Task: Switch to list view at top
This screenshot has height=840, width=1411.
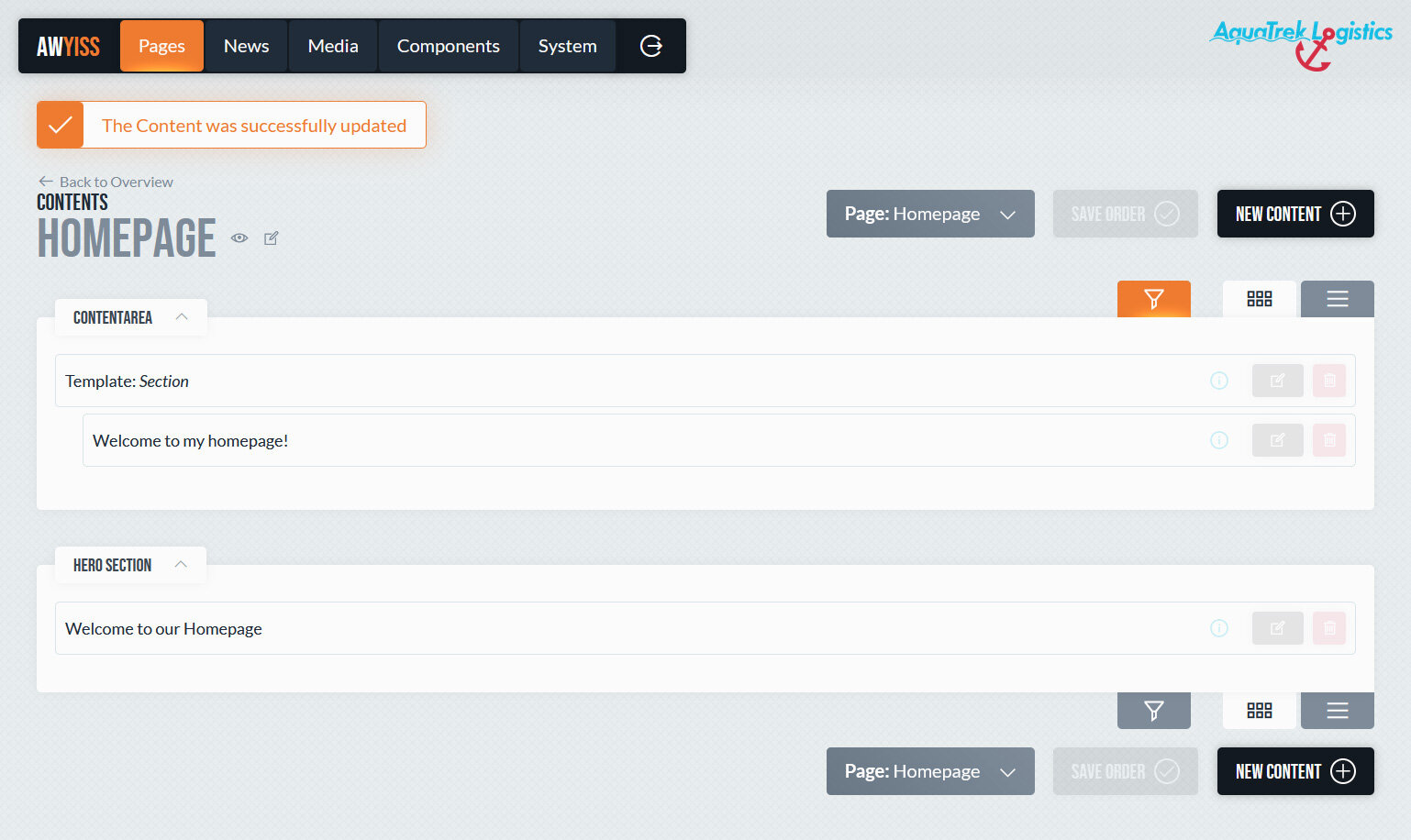Action: [x=1337, y=299]
